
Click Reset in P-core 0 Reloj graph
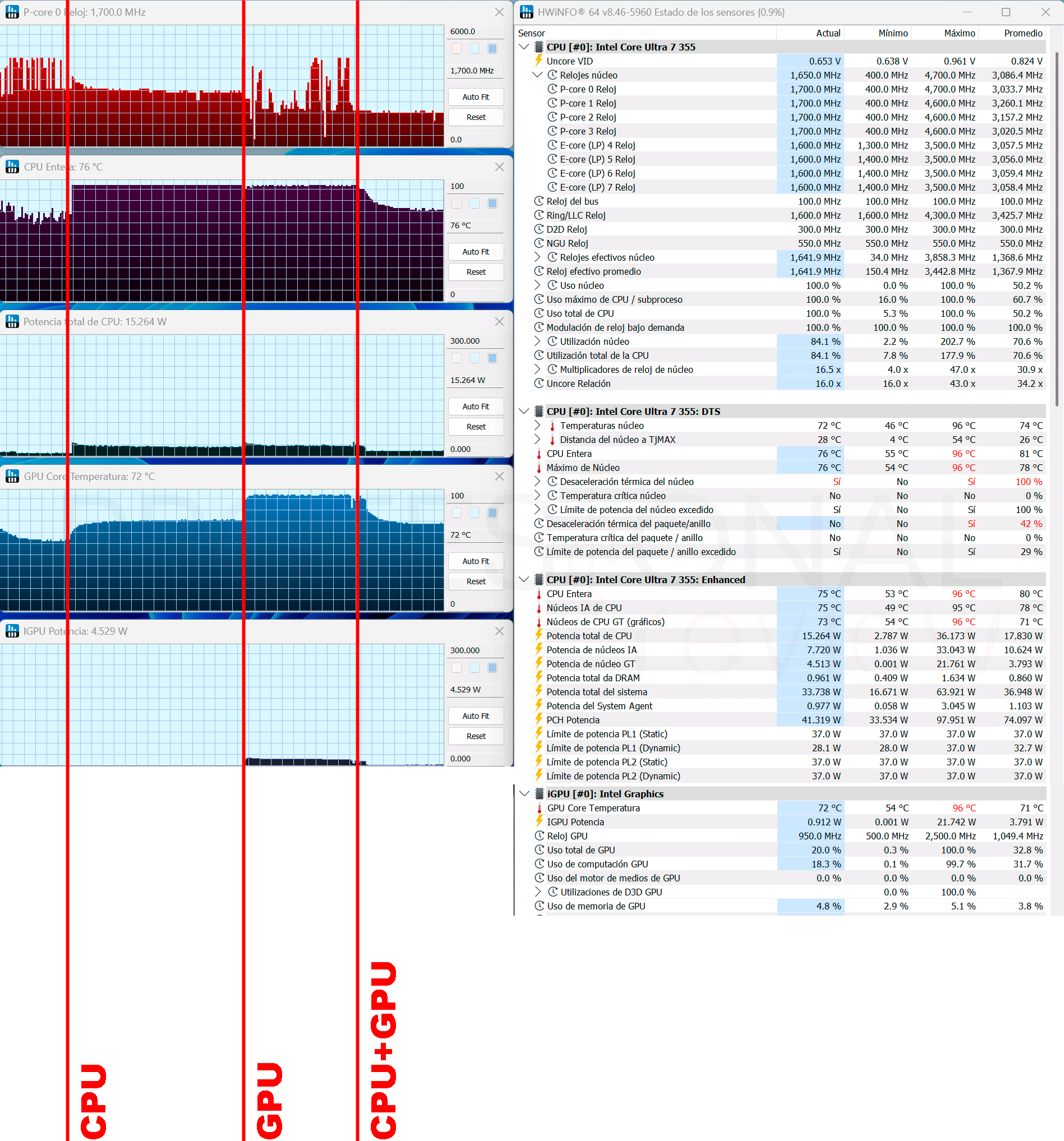pyautogui.click(x=476, y=117)
